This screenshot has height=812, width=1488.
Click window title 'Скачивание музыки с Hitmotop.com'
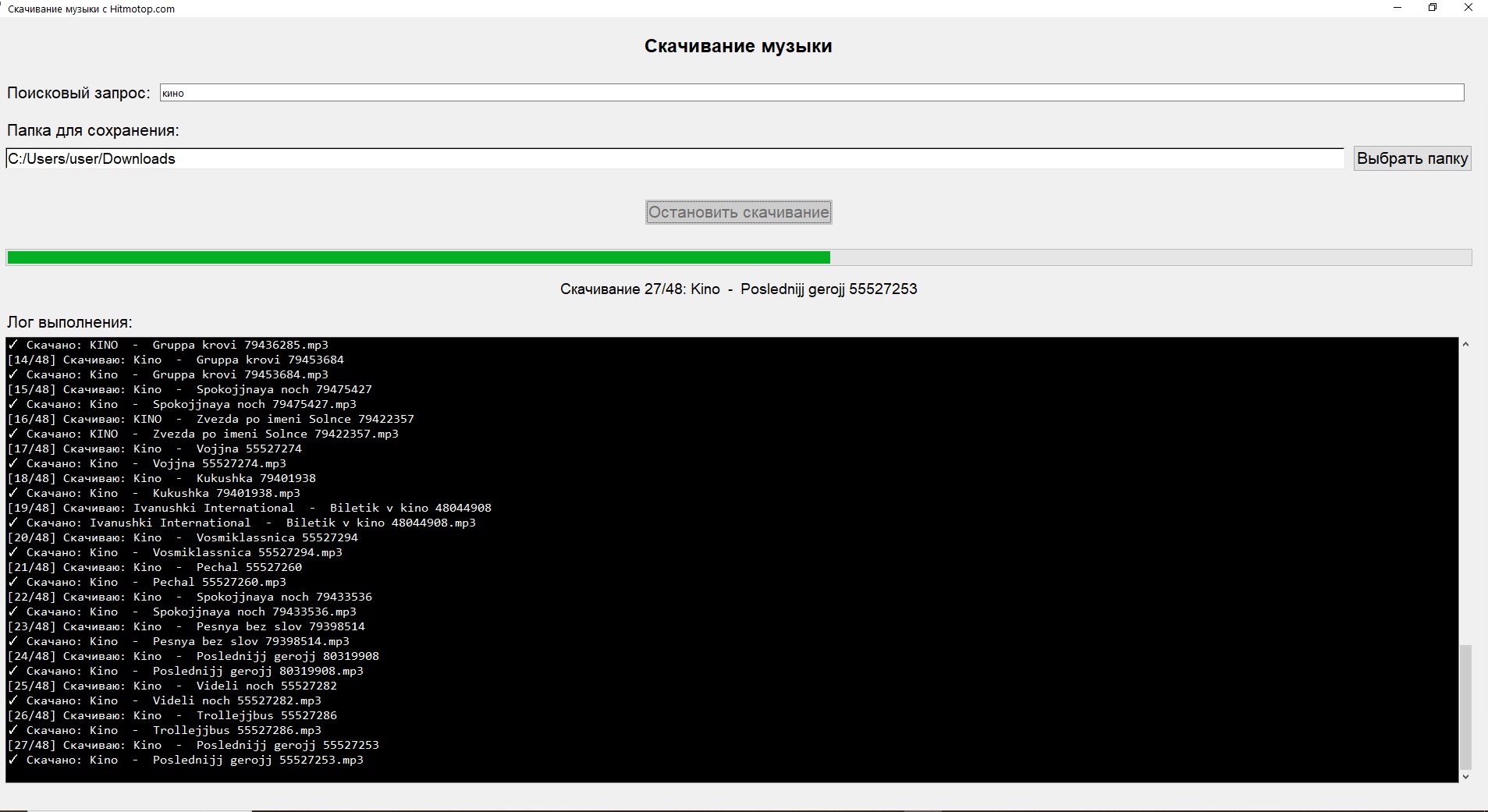[x=91, y=9]
